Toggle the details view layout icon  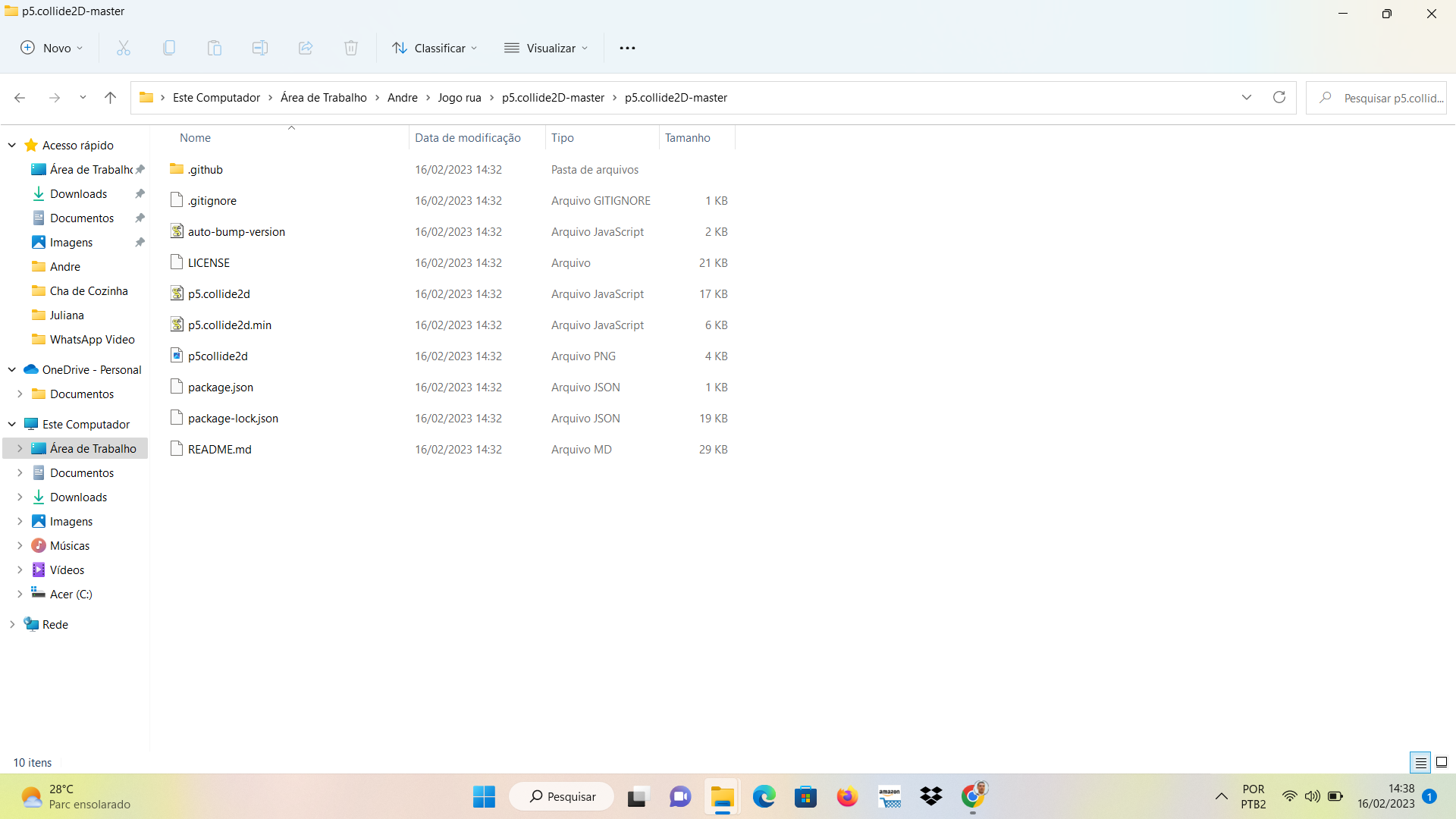click(x=1421, y=762)
